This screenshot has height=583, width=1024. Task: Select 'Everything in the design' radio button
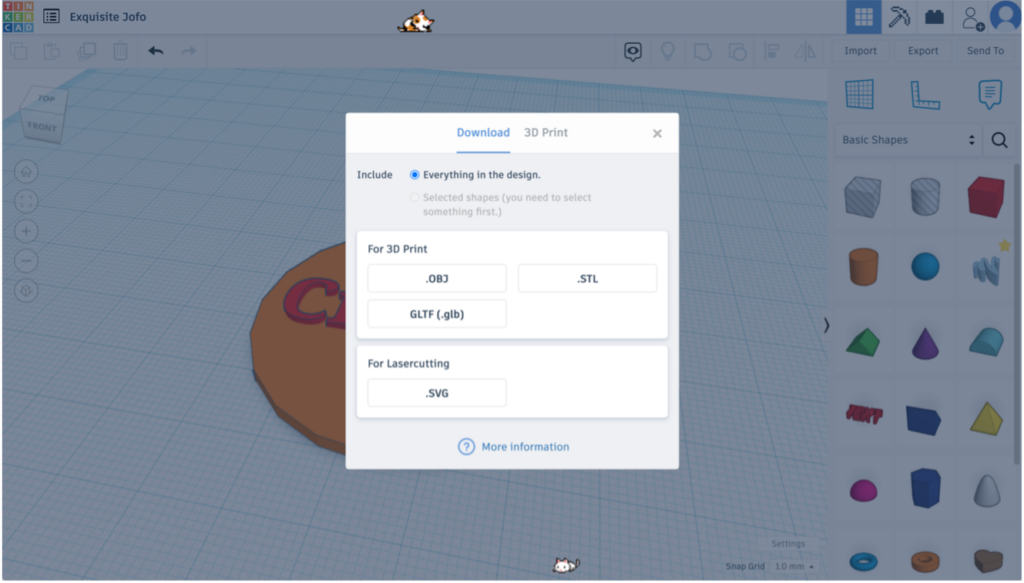coord(415,175)
